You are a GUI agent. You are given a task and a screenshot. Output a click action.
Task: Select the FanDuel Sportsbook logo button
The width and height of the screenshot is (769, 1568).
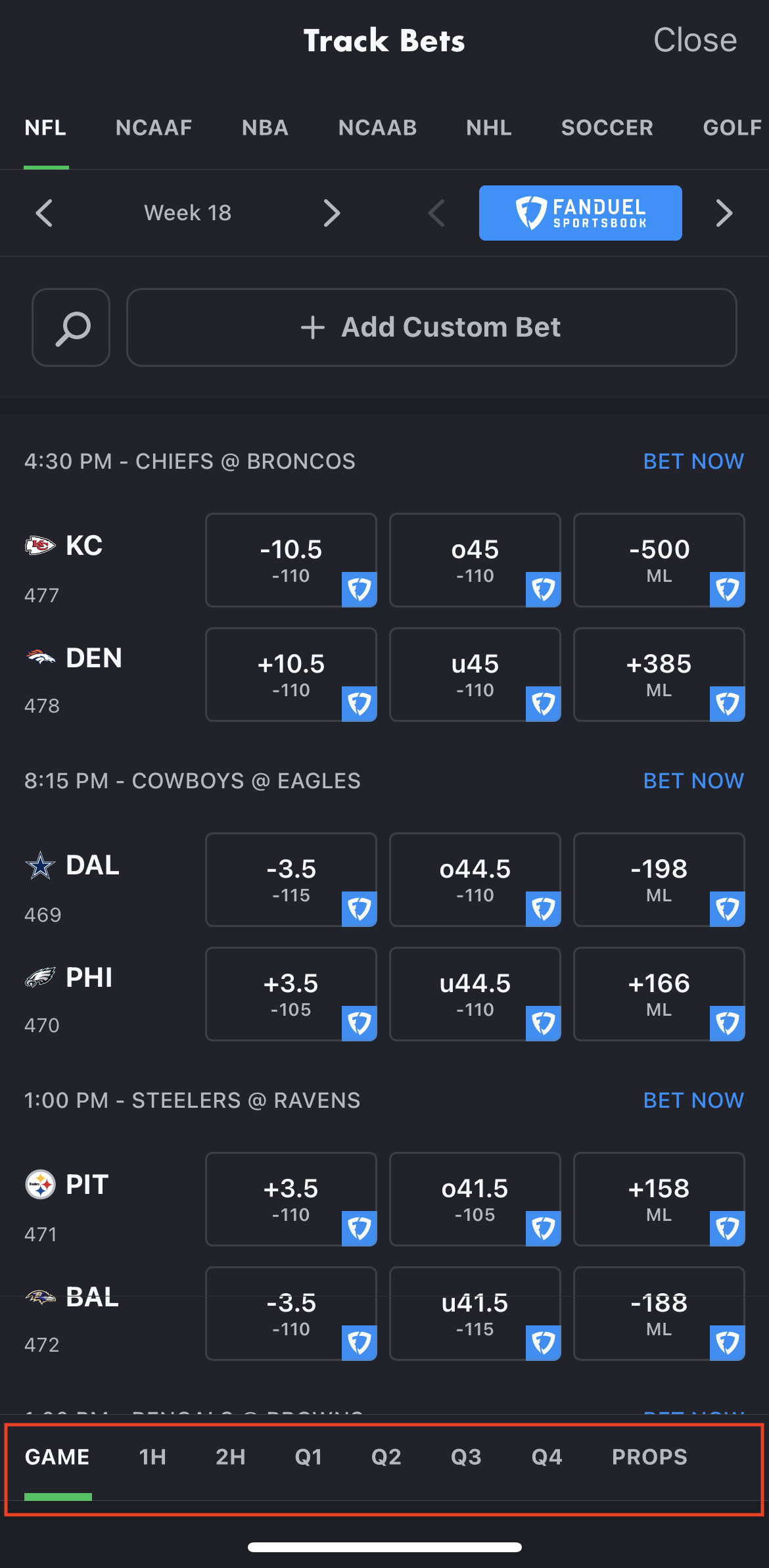[580, 213]
